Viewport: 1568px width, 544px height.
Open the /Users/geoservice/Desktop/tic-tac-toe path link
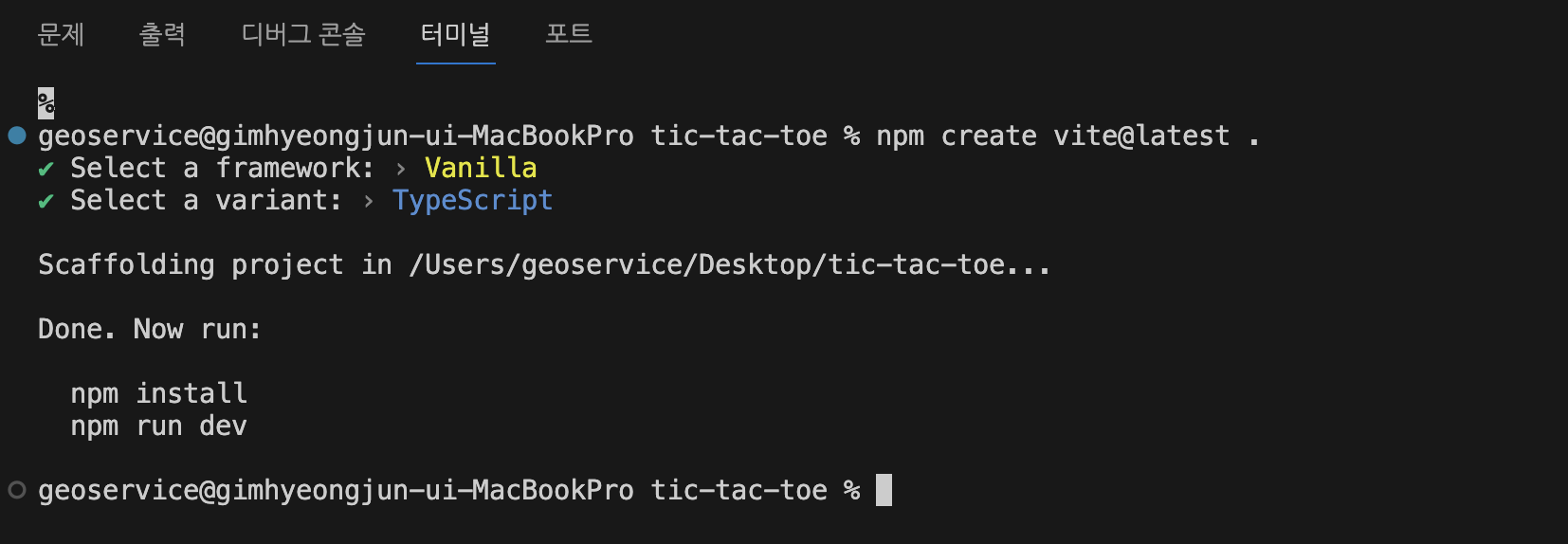click(x=707, y=264)
